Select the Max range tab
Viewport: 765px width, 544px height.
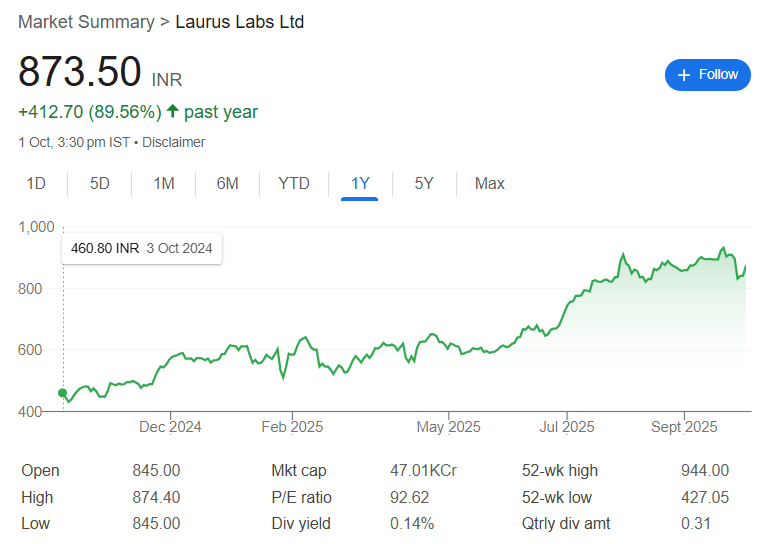(490, 183)
